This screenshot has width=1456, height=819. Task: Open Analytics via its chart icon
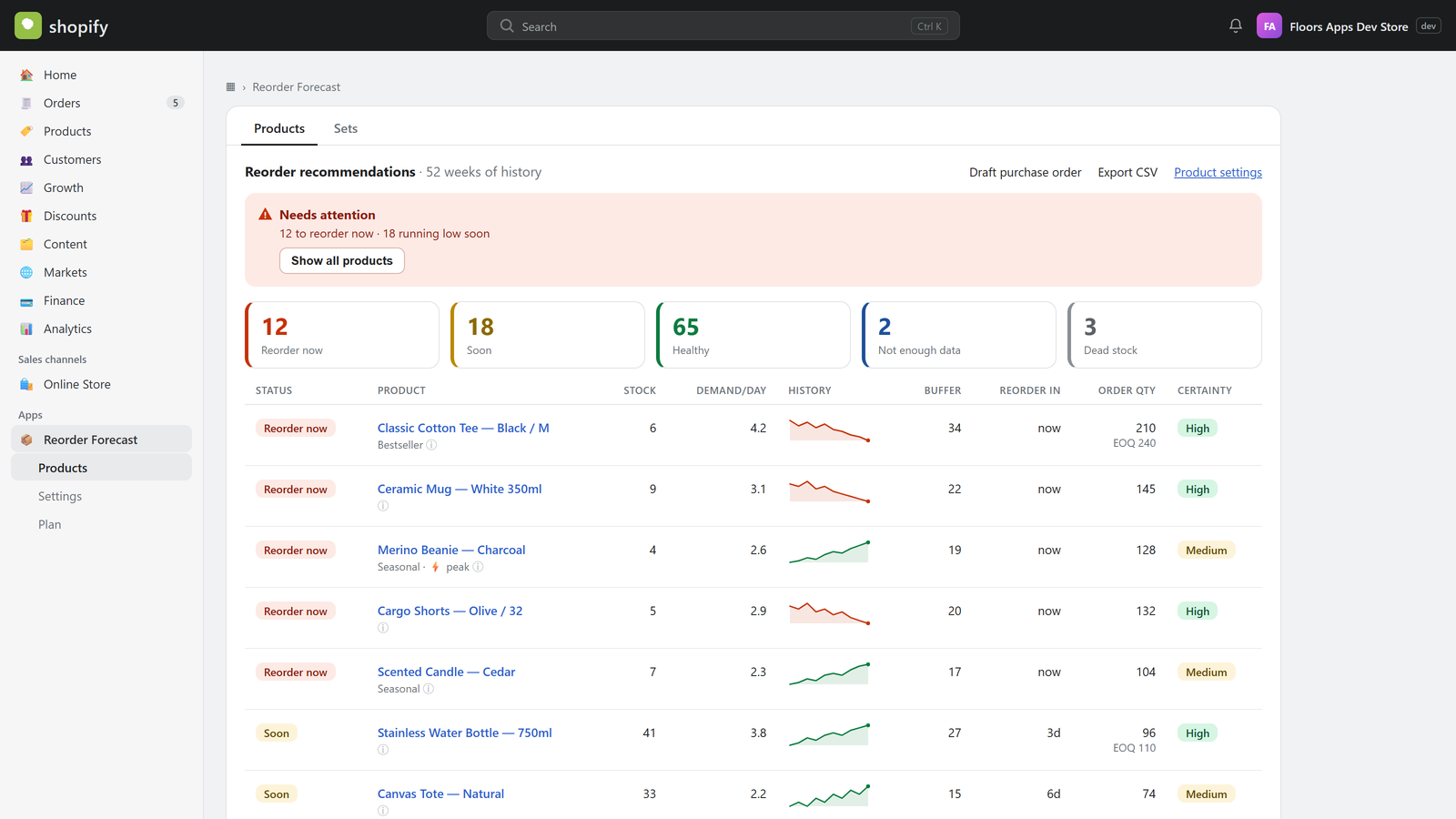click(x=26, y=329)
